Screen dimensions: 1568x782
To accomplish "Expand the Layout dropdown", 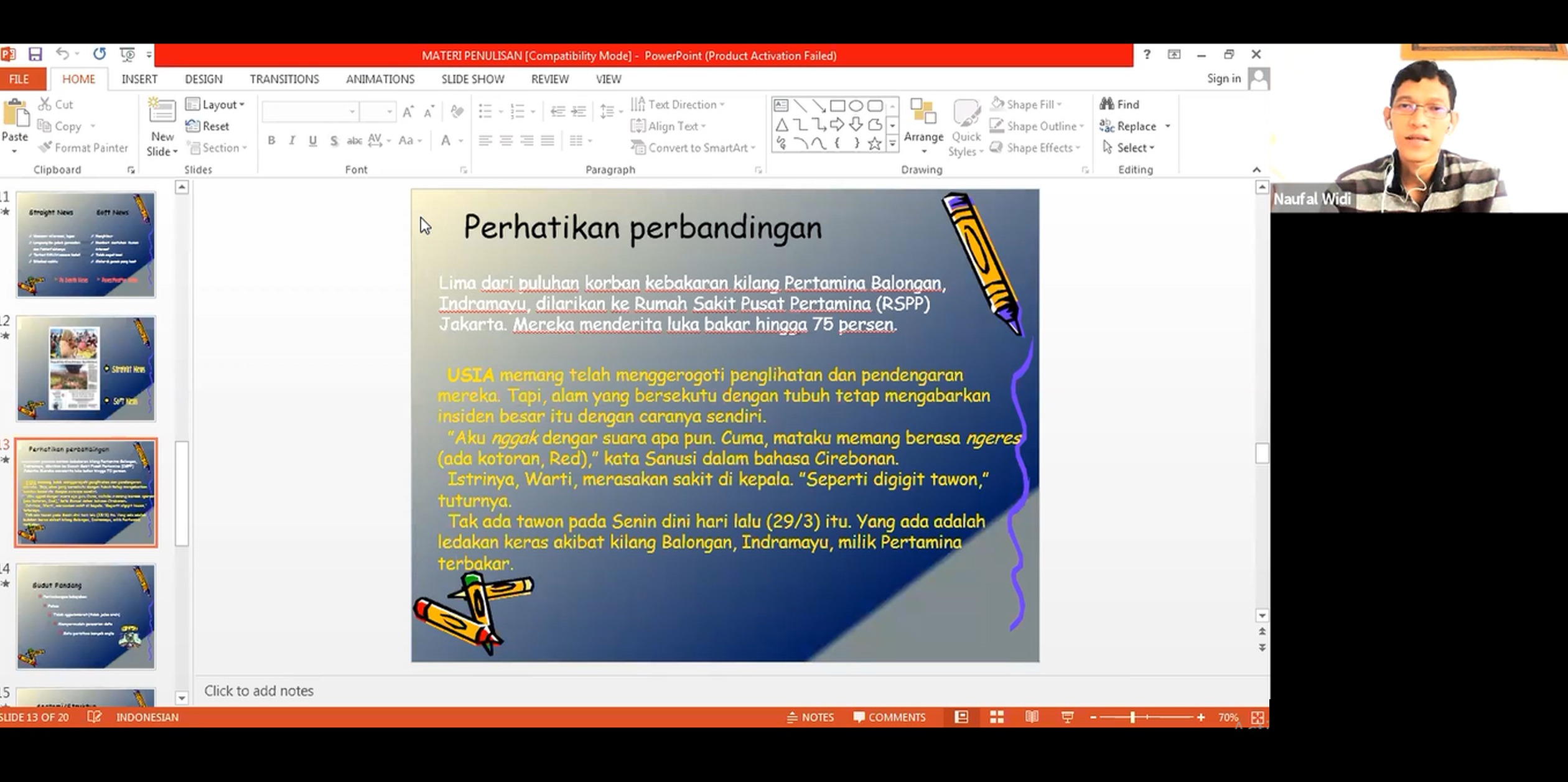I will coord(215,105).
